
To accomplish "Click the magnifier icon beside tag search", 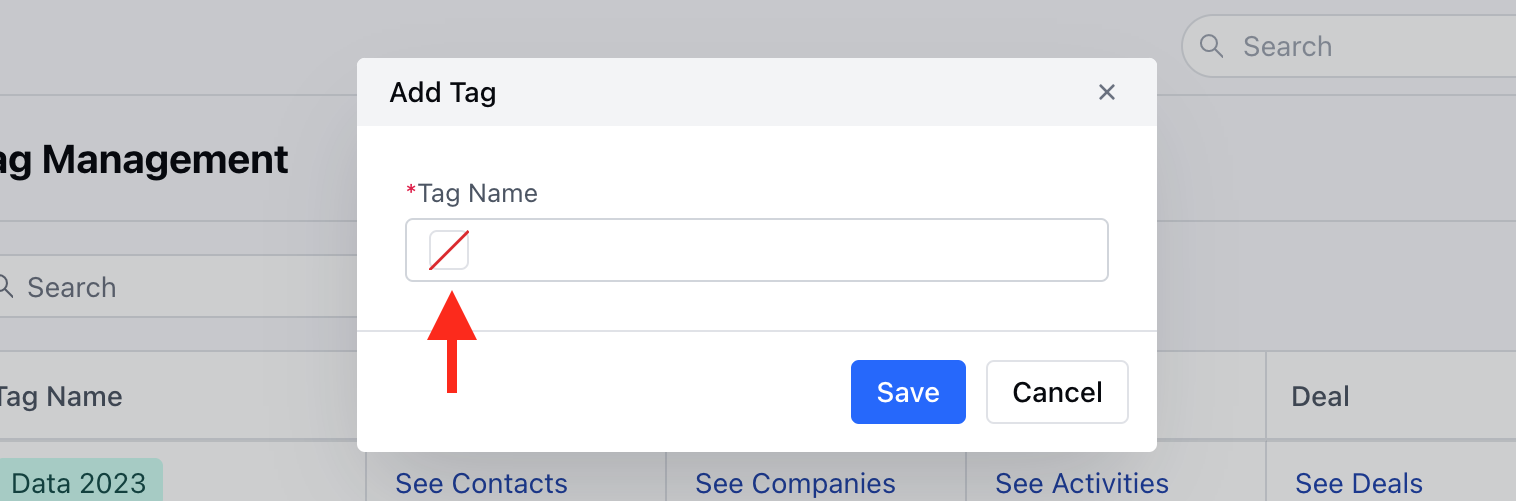I will tap(5, 287).
